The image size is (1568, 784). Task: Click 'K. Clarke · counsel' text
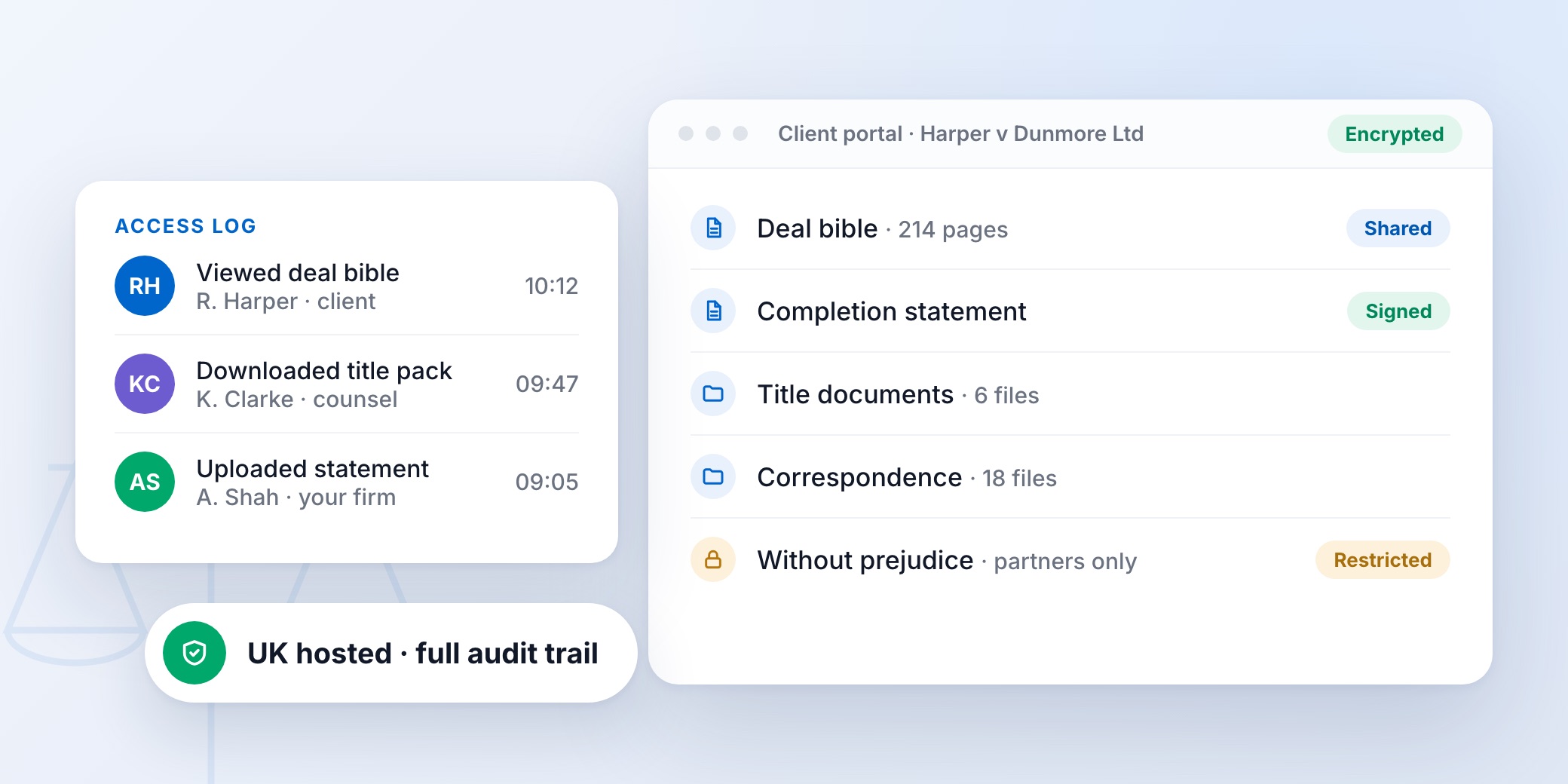click(296, 400)
